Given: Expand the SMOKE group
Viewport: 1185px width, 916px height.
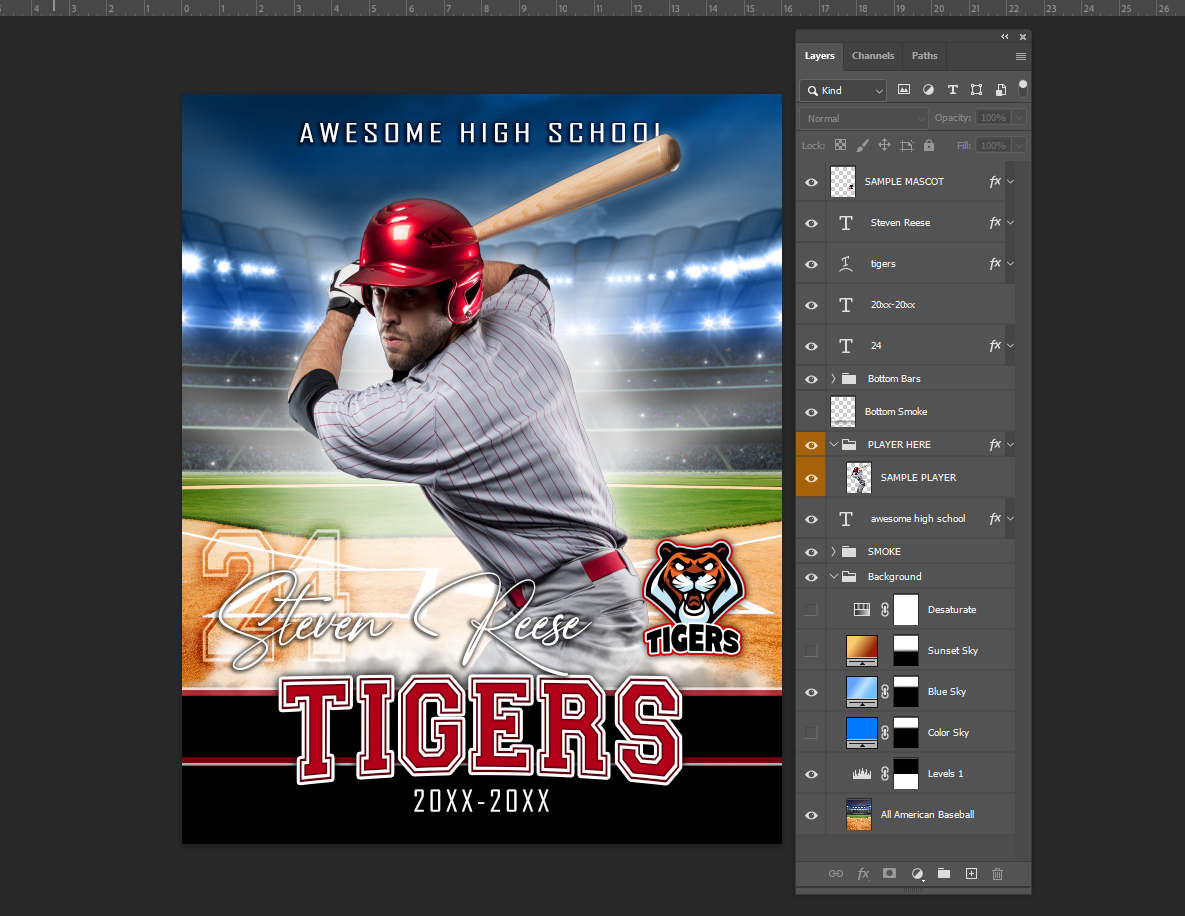Looking at the screenshot, I should (834, 552).
